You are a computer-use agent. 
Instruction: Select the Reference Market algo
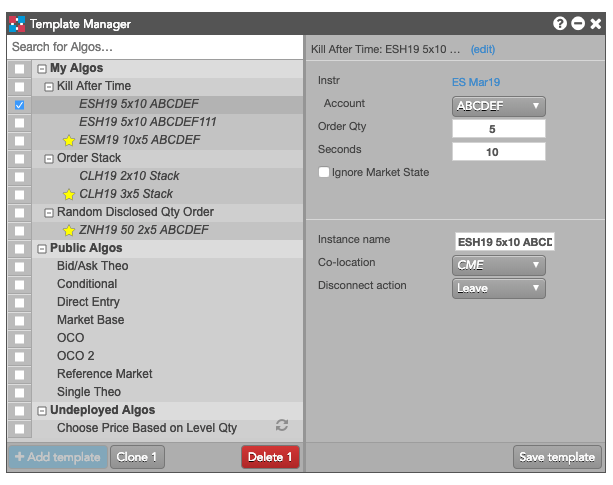click(x=105, y=374)
